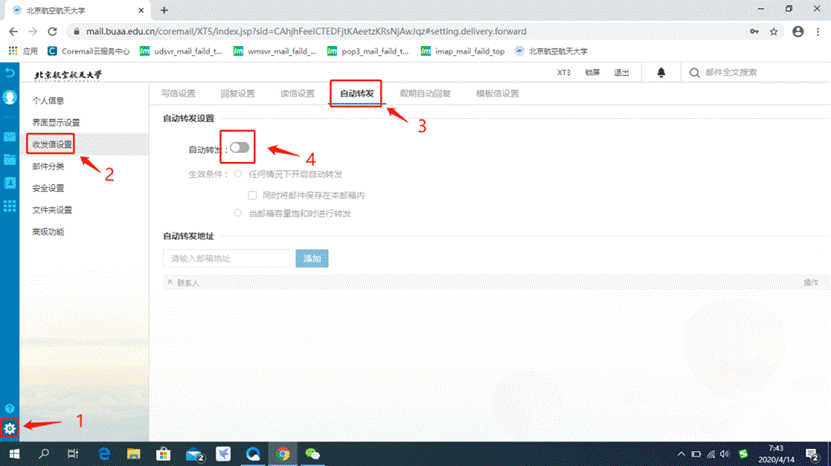Viewport: 831px width, 466px height.
Task: Select 当邮箱容量饱和时进行转发 radio option
Action: tap(238, 213)
